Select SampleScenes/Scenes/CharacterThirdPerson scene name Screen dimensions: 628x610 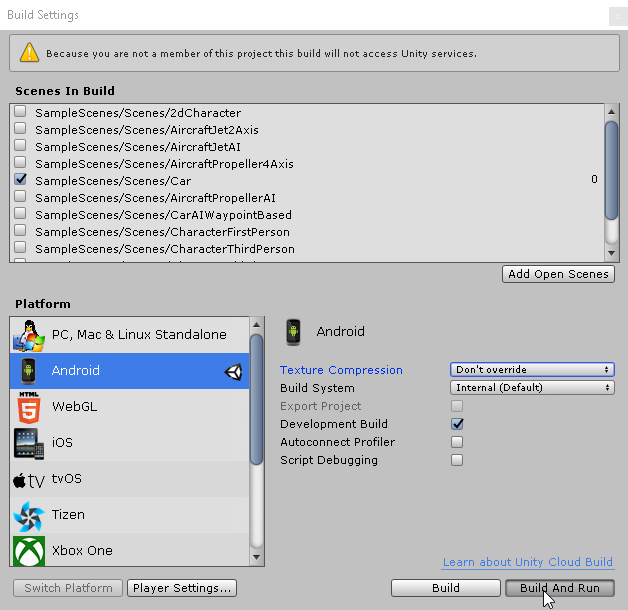click(x=165, y=249)
